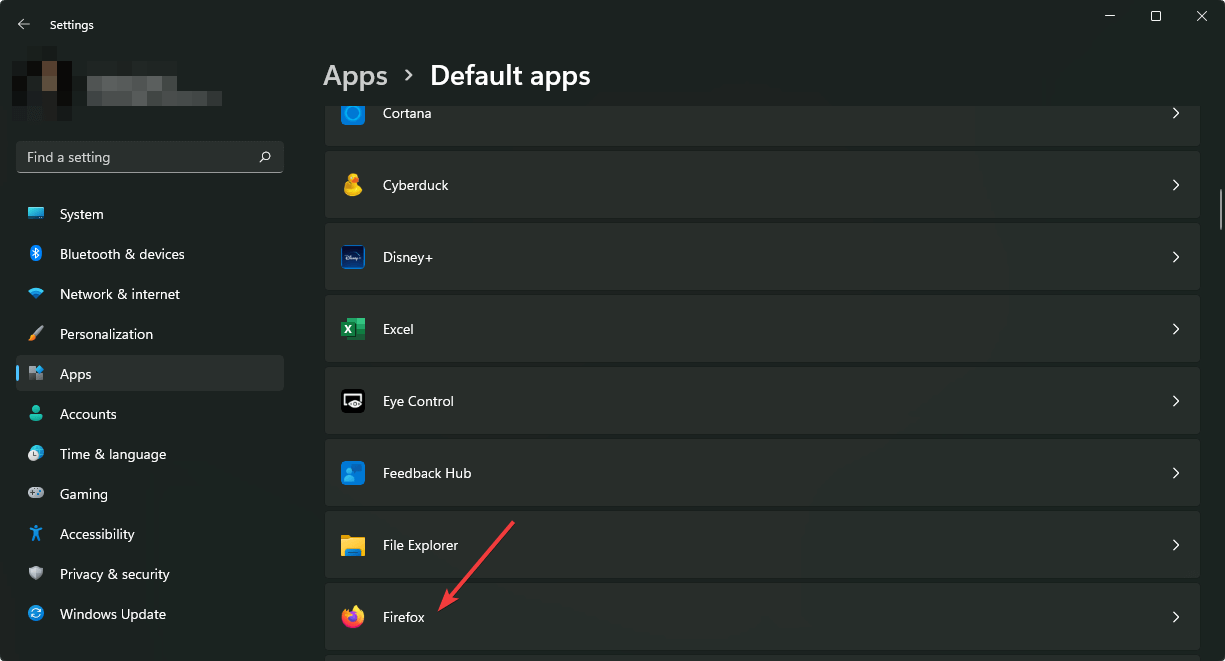Click the Accounts person icon
This screenshot has width=1225, height=661.
pyautogui.click(x=36, y=414)
